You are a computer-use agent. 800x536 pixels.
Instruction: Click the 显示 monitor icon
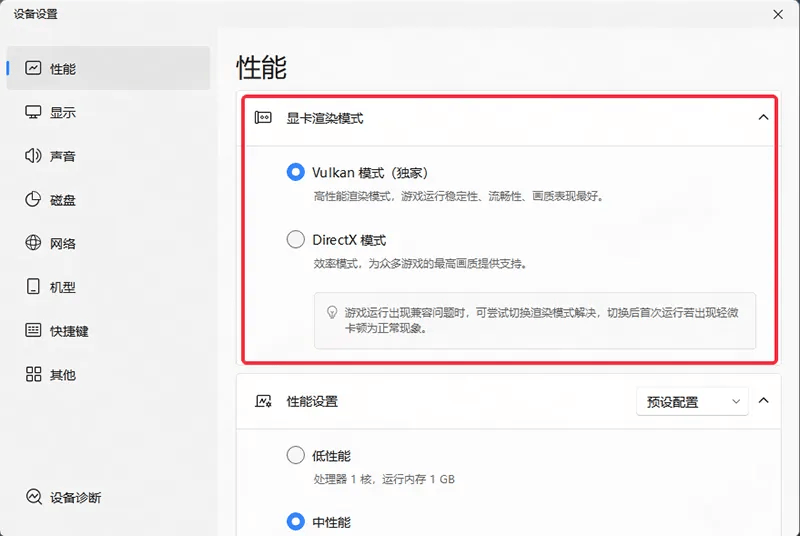34,113
